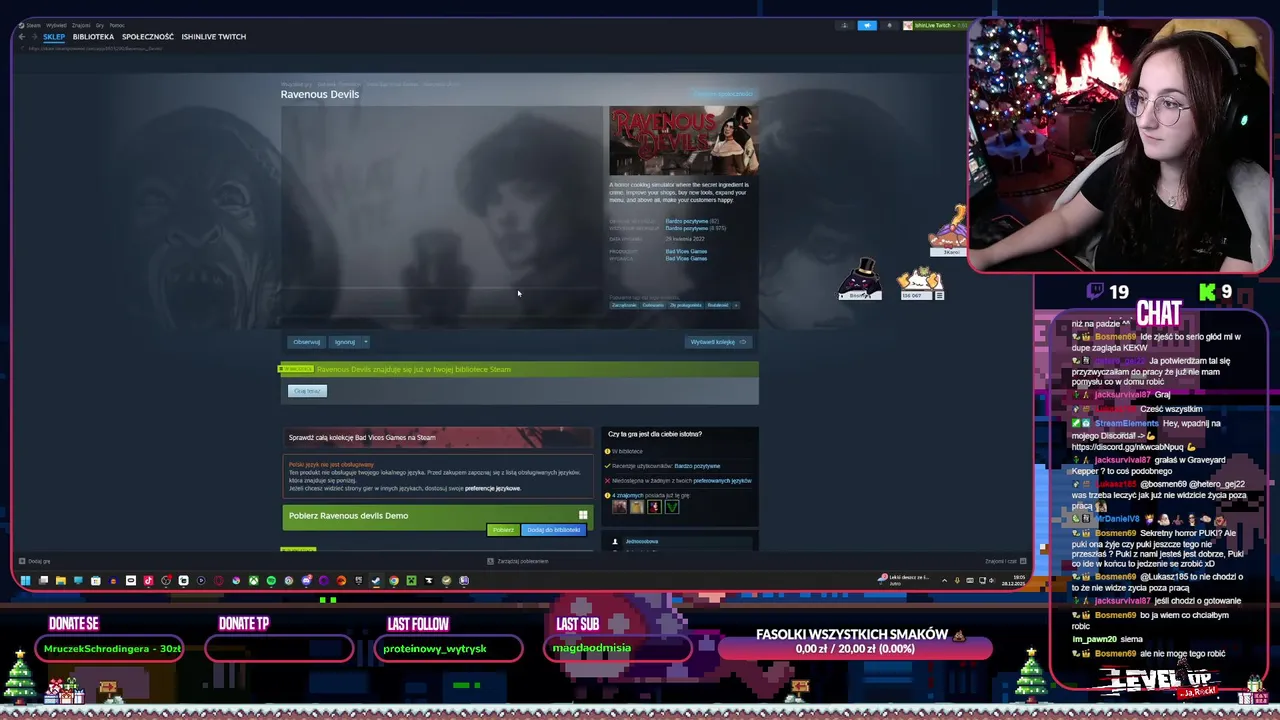
Task: Go forward with the Steam forward arrow
Action: click(x=34, y=37)
